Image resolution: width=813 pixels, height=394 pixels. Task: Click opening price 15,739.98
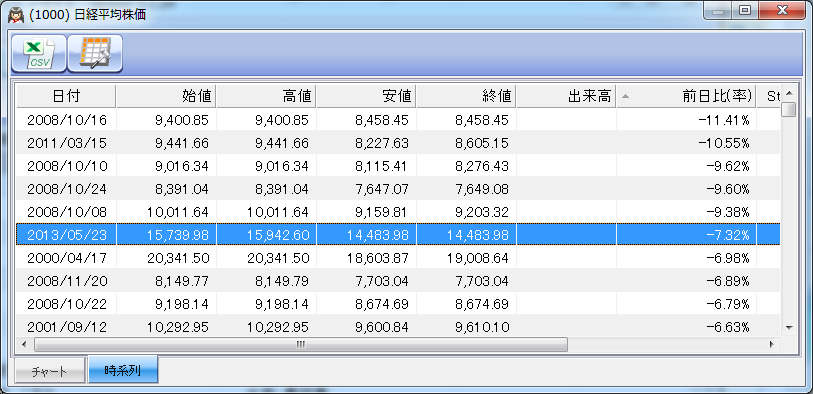[x=177, y=235]
